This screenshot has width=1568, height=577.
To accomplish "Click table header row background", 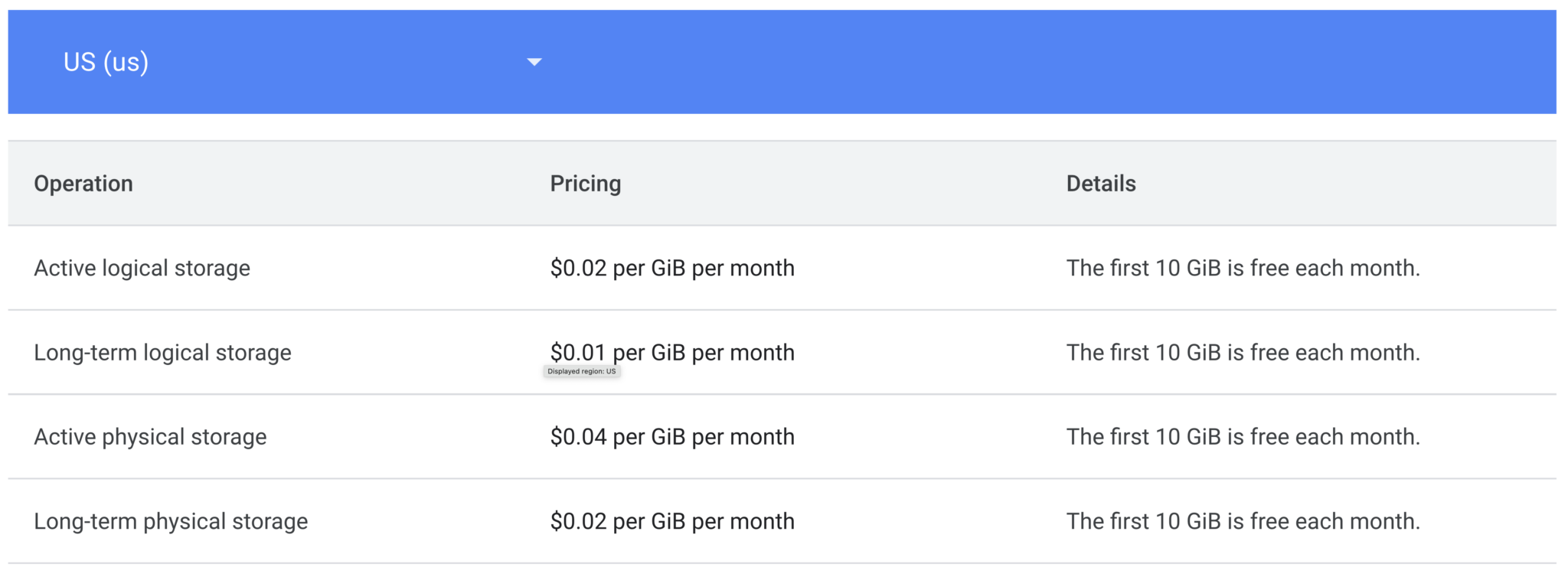I will pyautogui.click(x=784, y=183).
